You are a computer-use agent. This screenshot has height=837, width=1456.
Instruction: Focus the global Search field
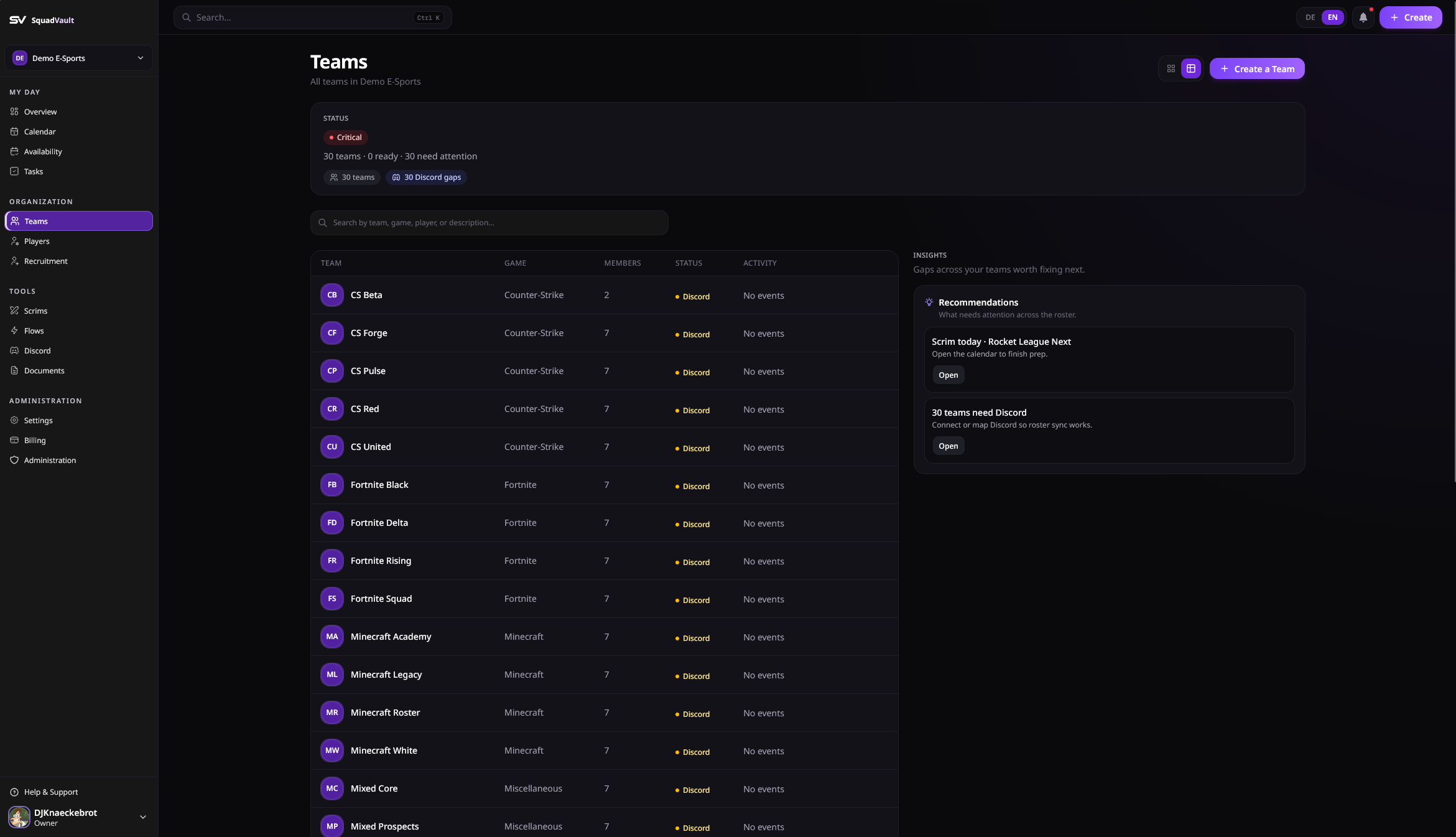(312, 17)
